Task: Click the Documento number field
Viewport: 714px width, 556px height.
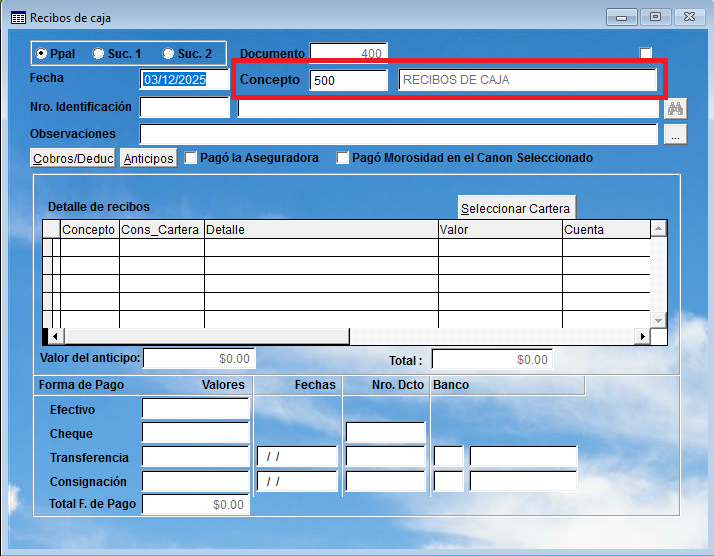Action: [348, 53]
